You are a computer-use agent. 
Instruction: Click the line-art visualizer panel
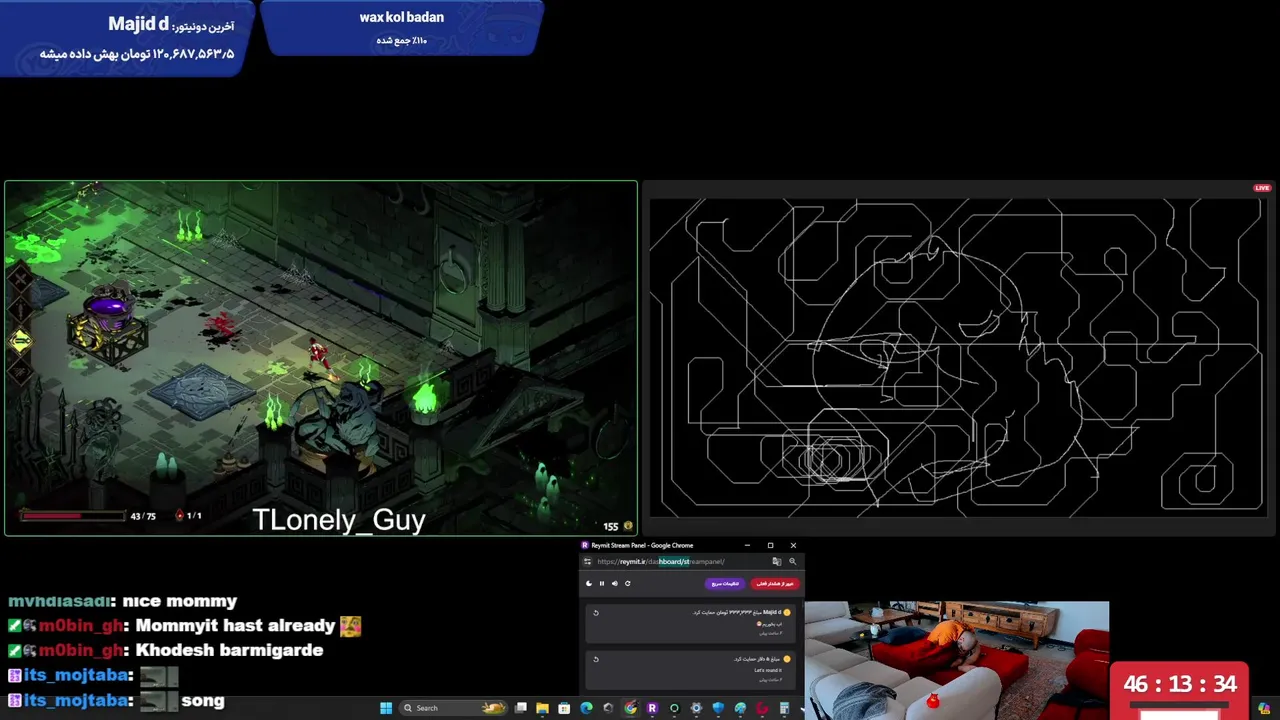click(957, 356)
